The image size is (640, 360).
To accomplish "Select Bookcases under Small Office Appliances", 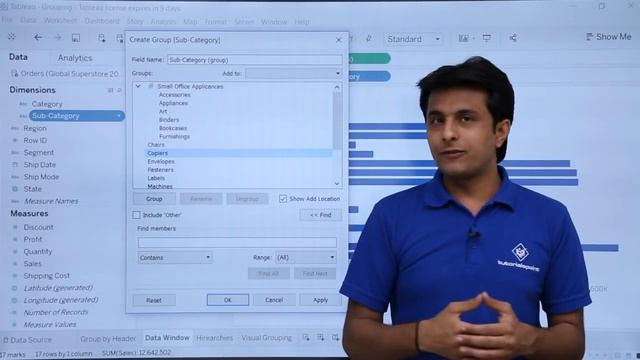I will coord(173,128).
